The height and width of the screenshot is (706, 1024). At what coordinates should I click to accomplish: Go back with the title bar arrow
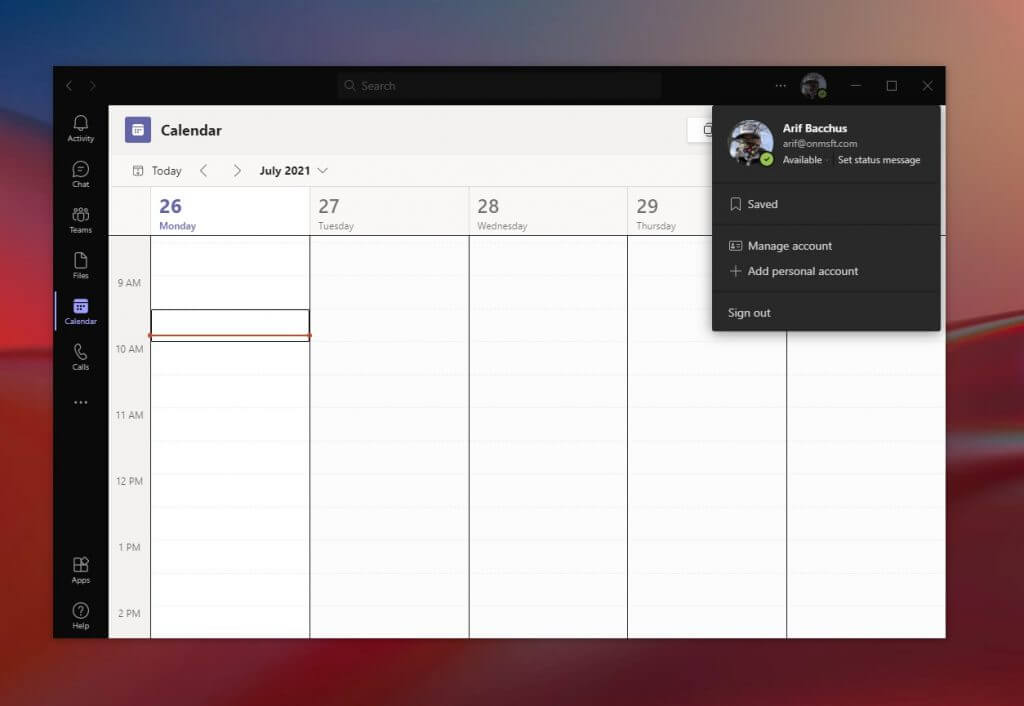[x=69, y=86]
